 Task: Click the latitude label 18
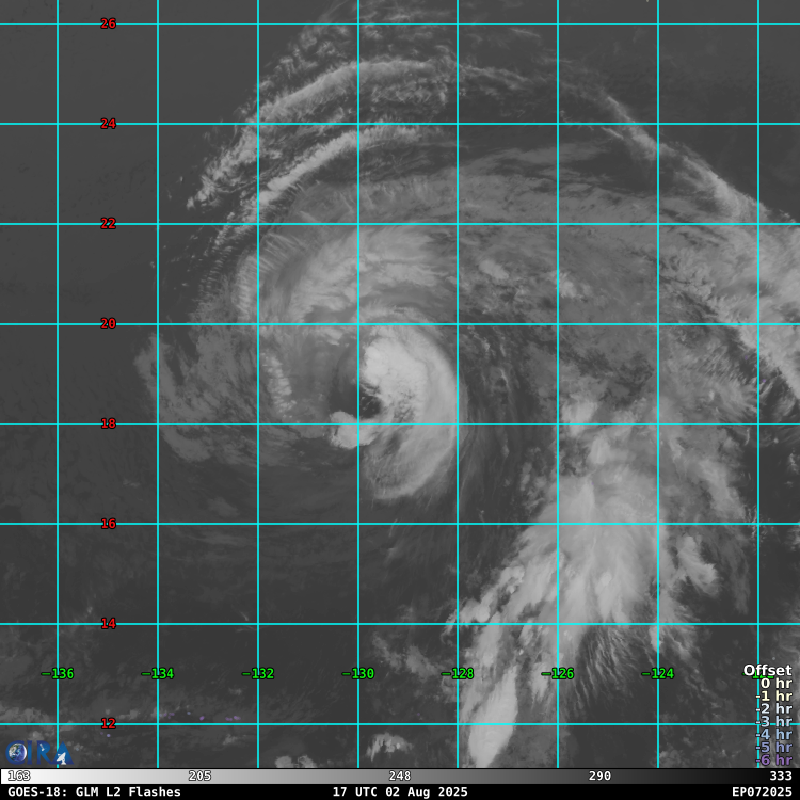(108, 423)
